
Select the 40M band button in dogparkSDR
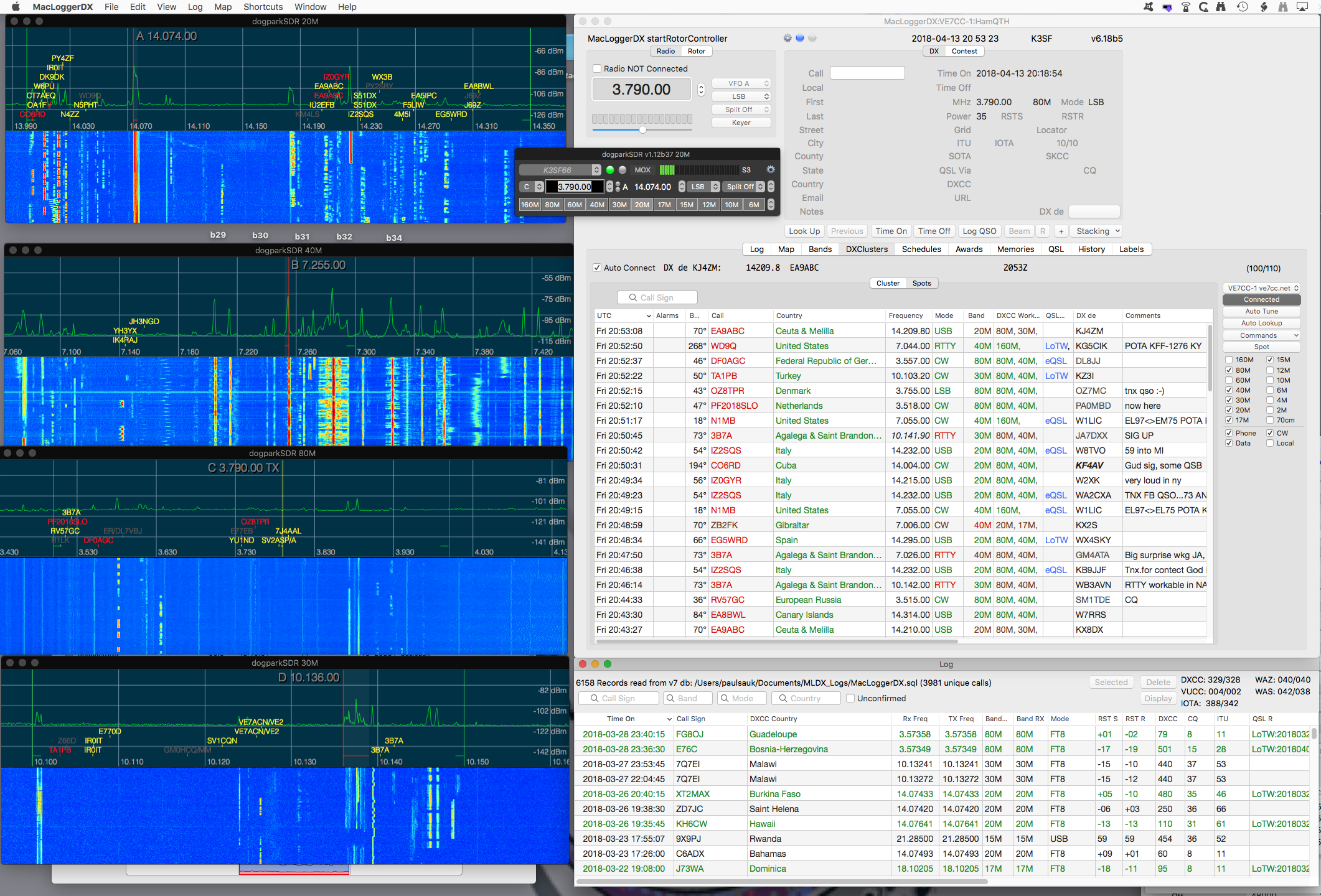coord(597,205)
